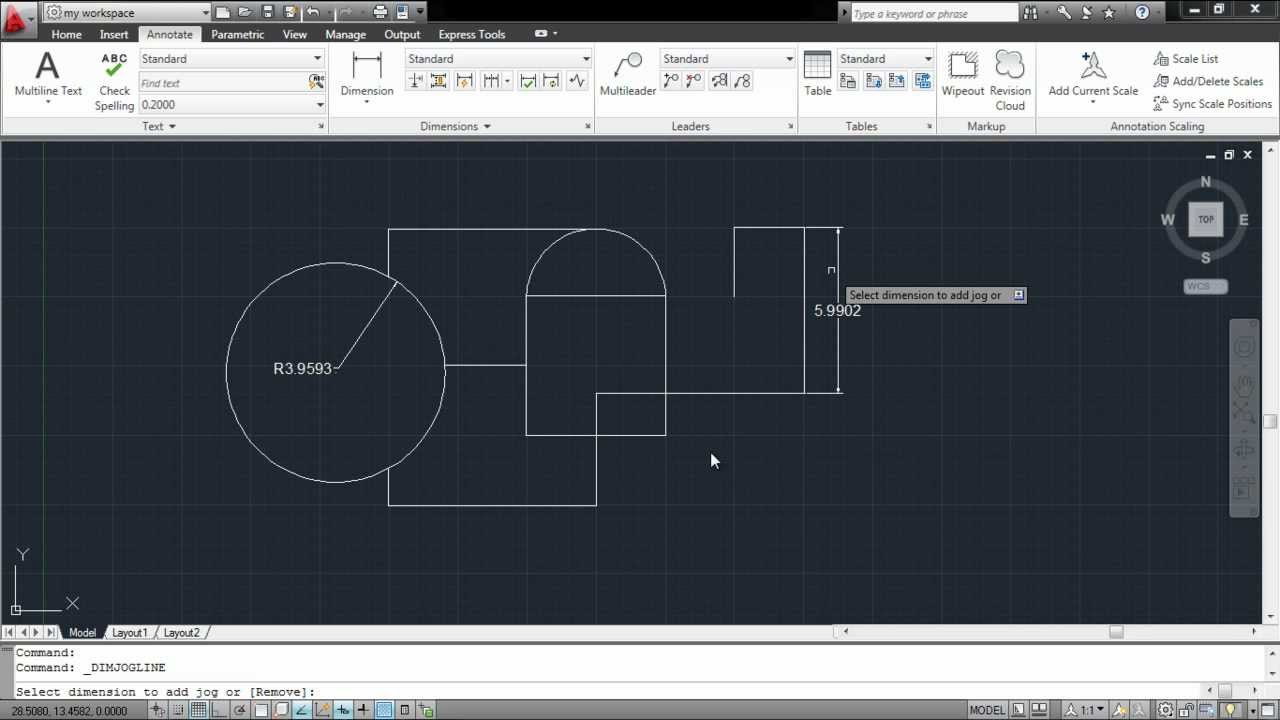Click the Dimension Jog Line icon
This screenshot has width=1280, height=720.
pyautogui.click(x=577, y=81)
